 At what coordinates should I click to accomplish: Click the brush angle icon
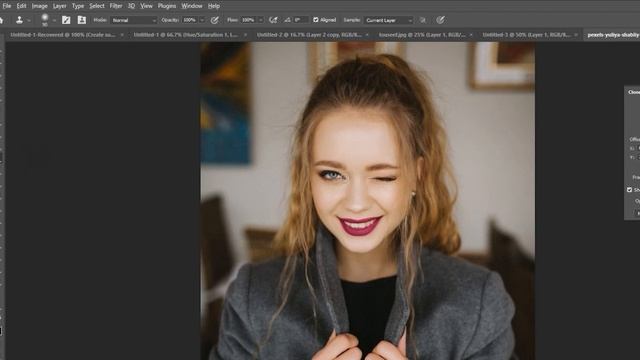(x=287, y=20)
